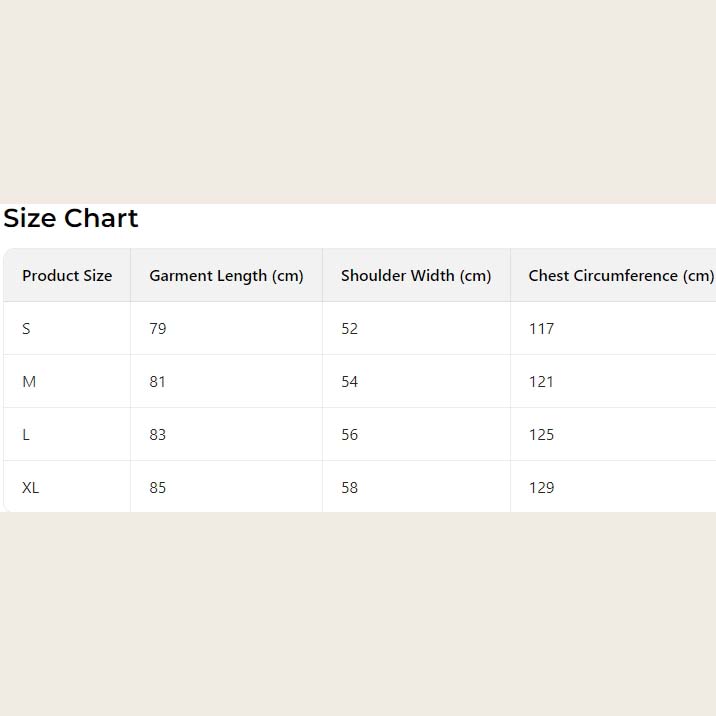Select the S size cell

pos(26,329)
